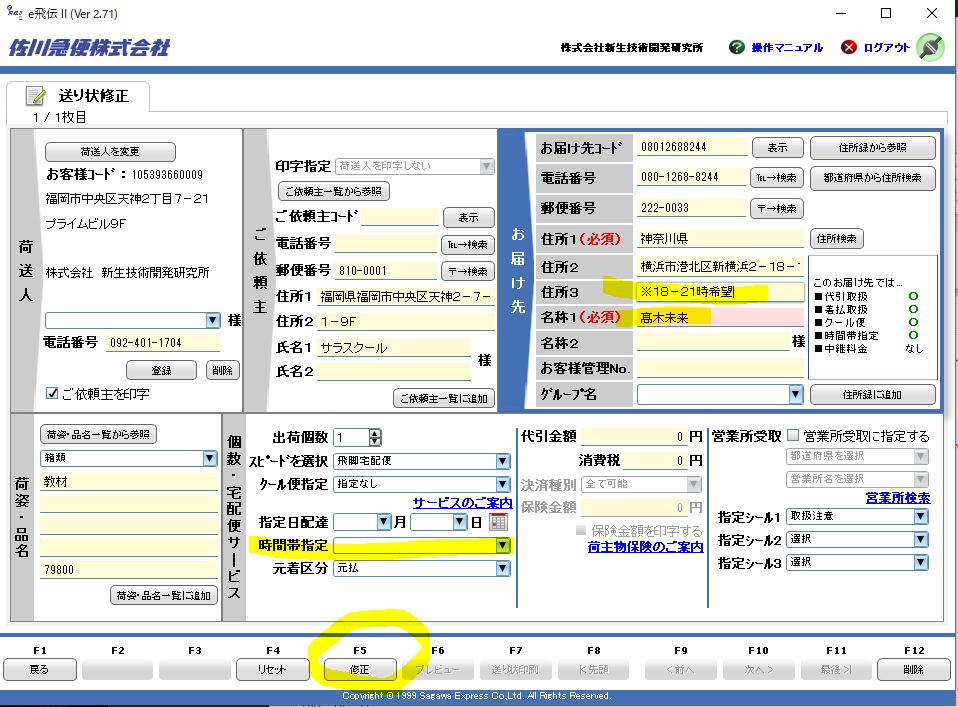The width and height of the screenshot is (958, 707).
Task: Click the 佐川急便株式会社 logo
Action: pyautogui.click(x=89, y=48)
